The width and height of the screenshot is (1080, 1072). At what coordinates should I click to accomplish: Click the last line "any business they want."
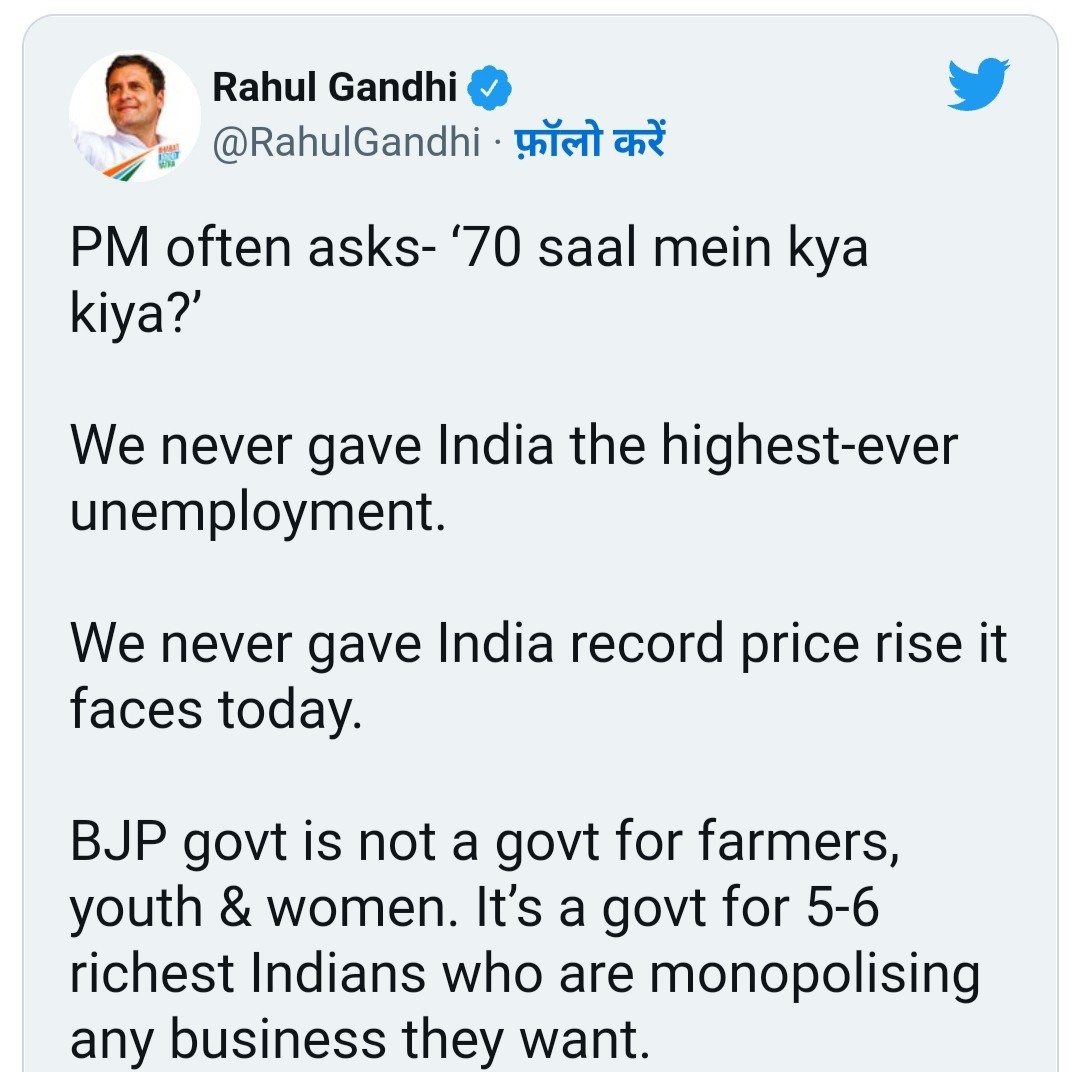[359, 1038]
